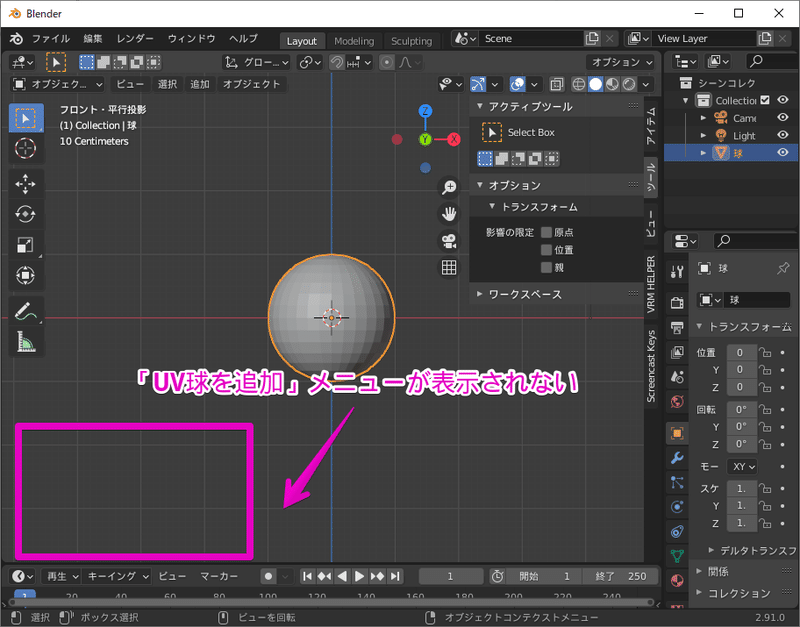The height and width of the screenshot is (627, 800).
Task: Open the 追加 menu in viewport header
Action: pyautogui.click(x=199, y=84)
